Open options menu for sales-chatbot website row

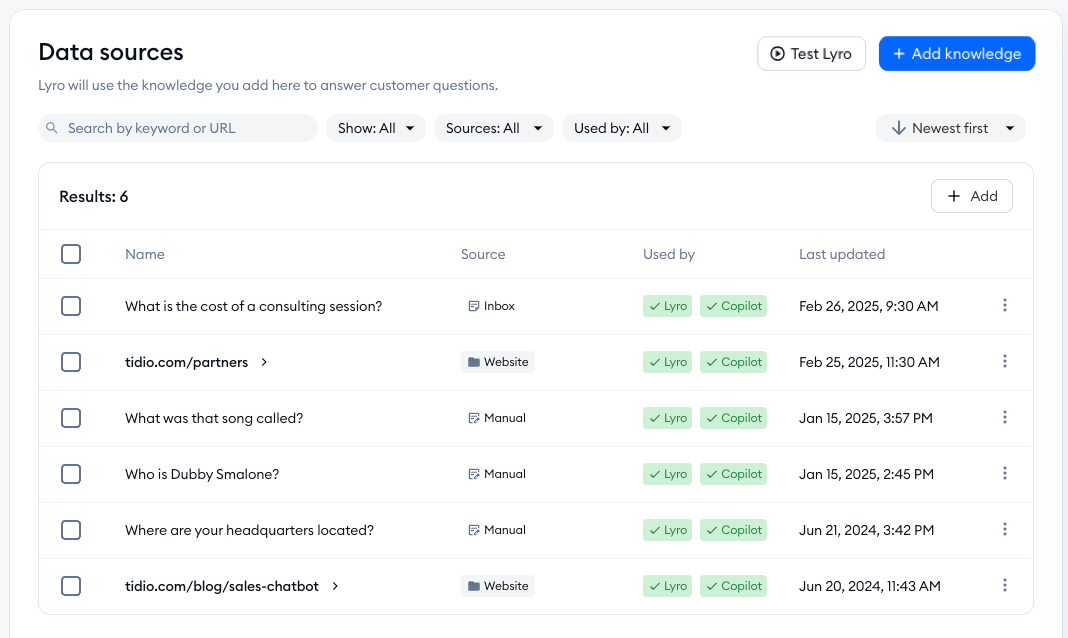(1005, 586)
